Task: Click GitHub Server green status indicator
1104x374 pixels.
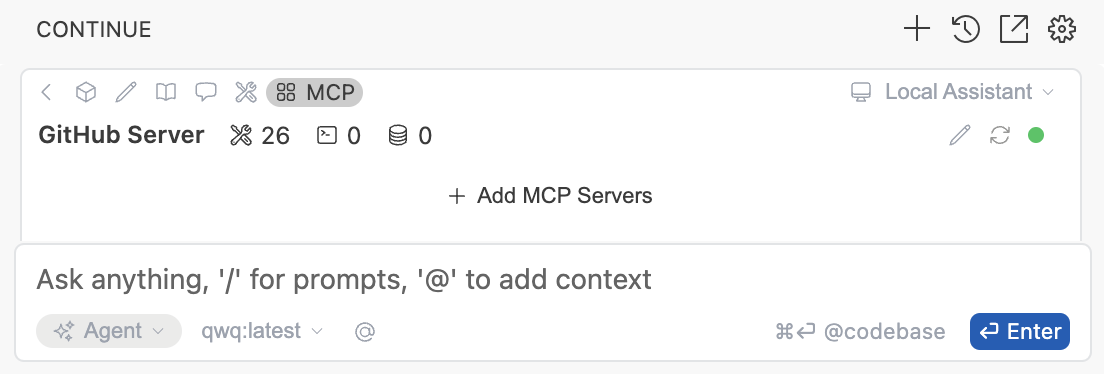Action: 1036,135
